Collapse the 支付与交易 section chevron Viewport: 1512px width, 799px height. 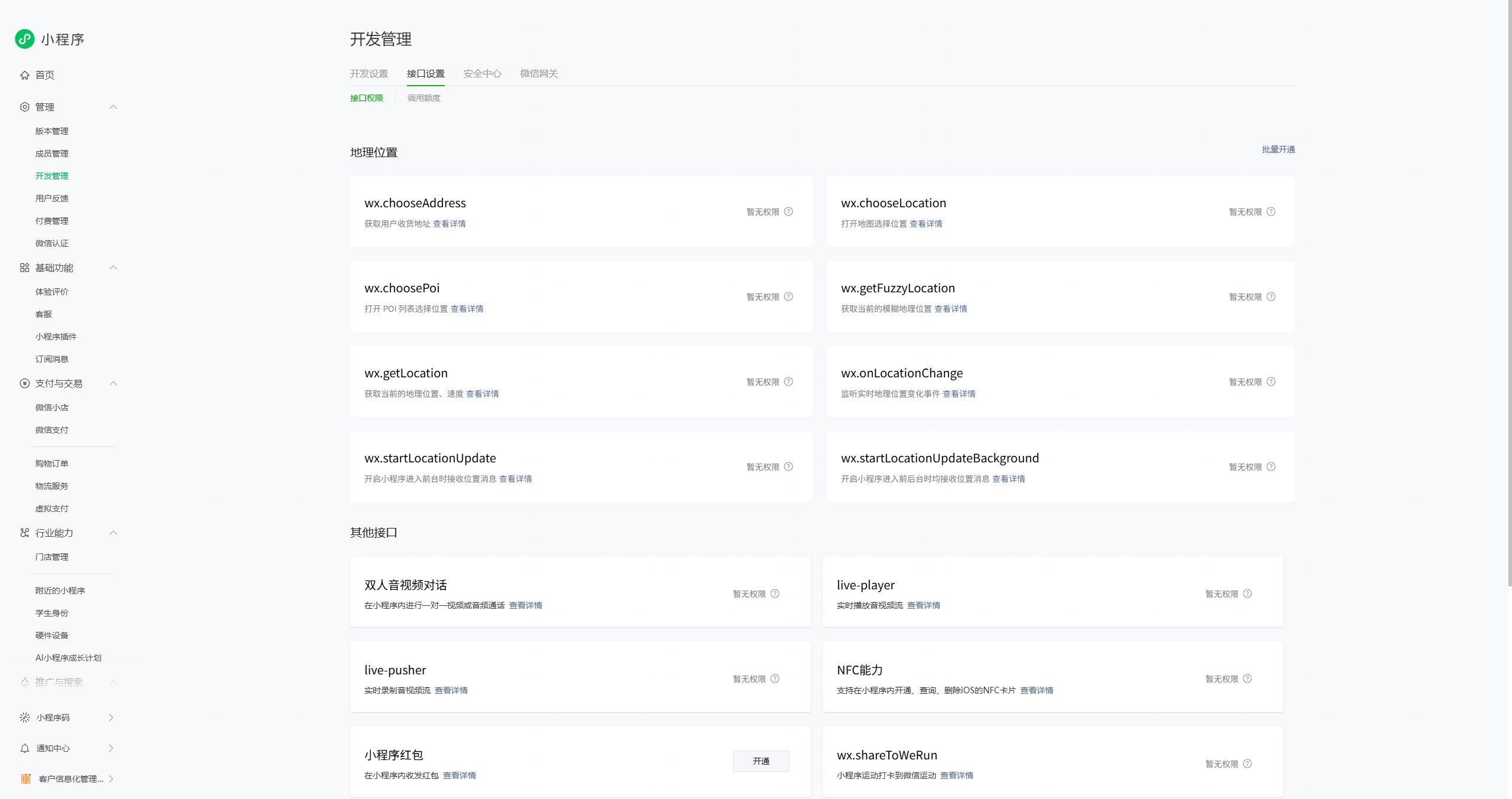(113, 383)
